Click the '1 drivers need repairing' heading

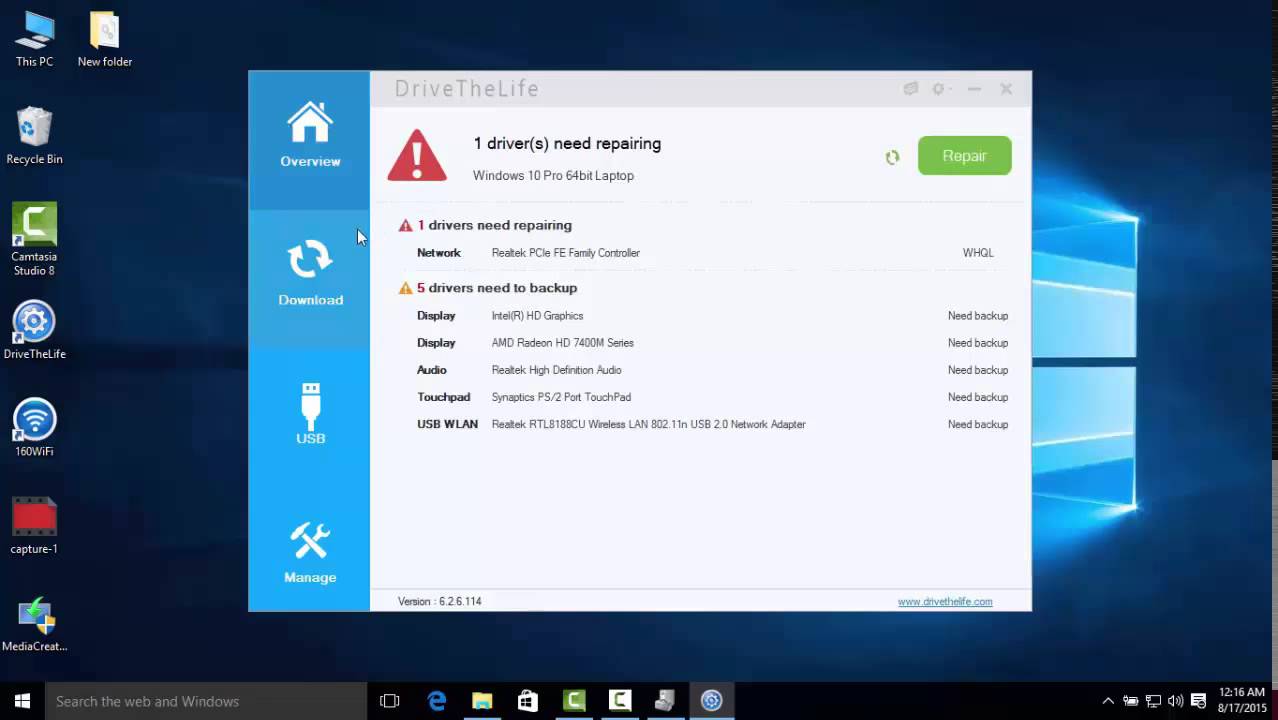click(494, 225)
